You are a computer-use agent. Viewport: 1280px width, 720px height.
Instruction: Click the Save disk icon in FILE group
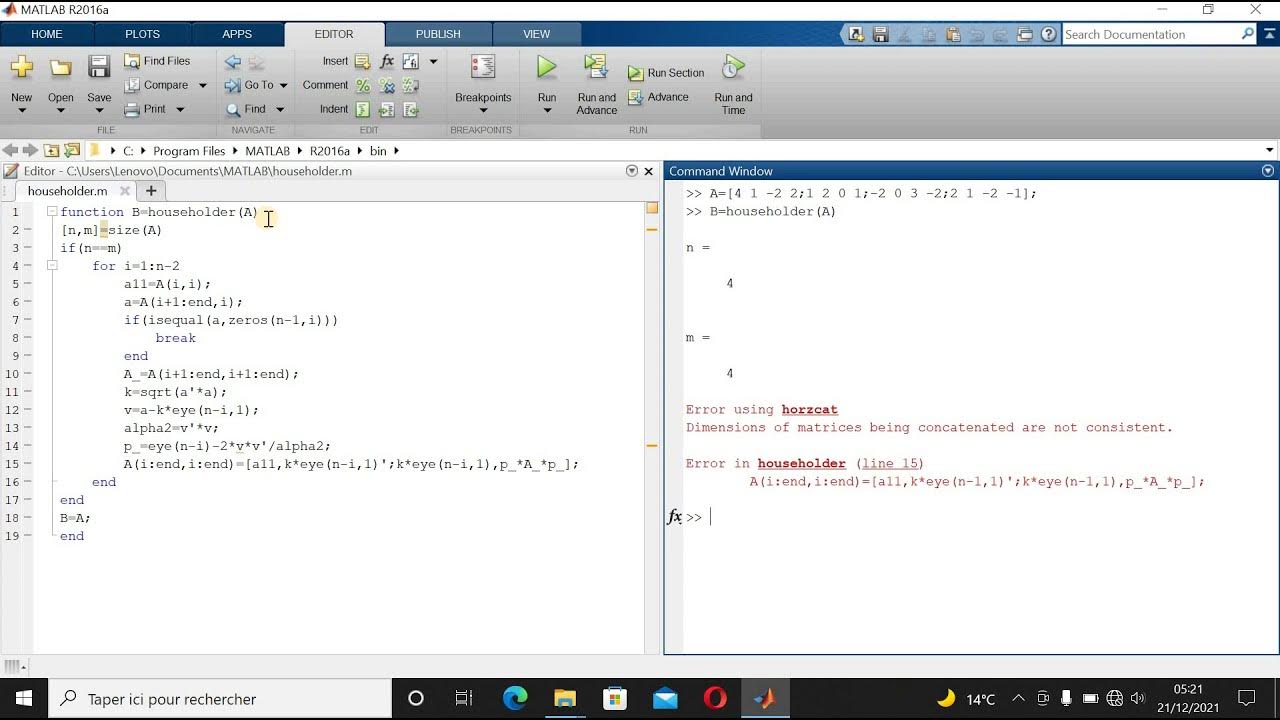(99, 68)
